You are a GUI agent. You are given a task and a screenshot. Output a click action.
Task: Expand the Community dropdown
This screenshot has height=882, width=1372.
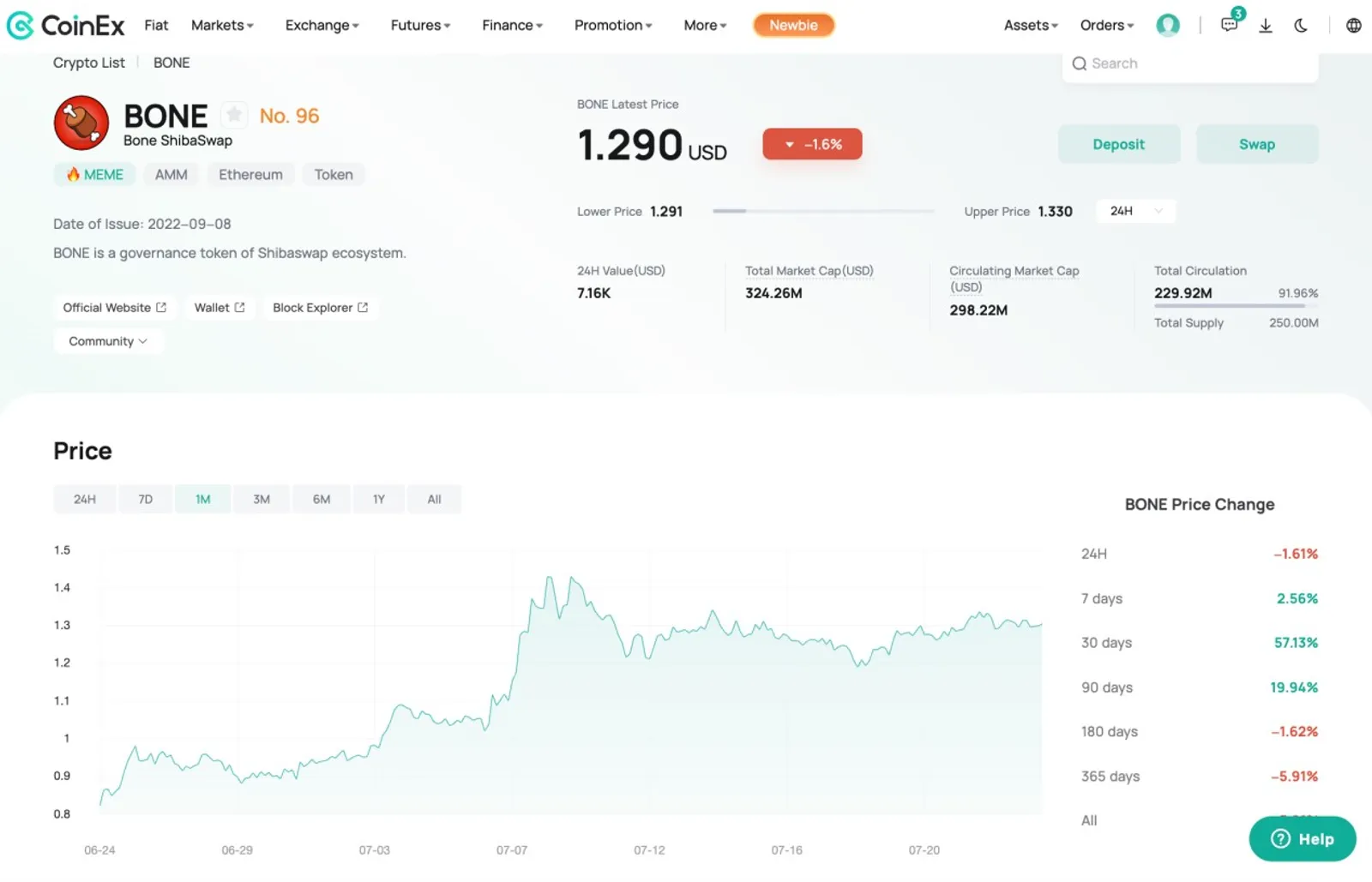(108, 341)
